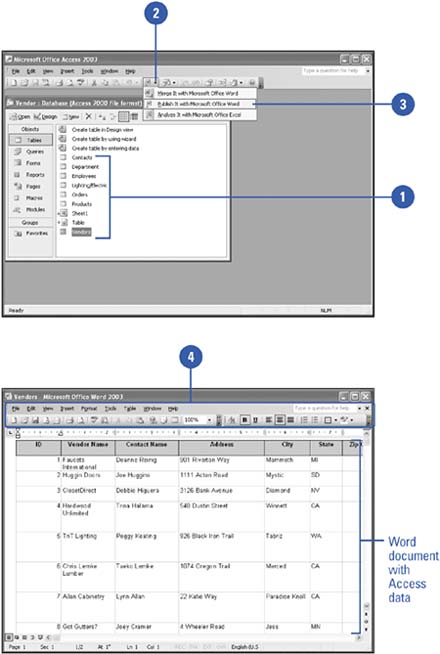
Task: Open the New Object dropdown arrow in Access
Action: [241, 83]
